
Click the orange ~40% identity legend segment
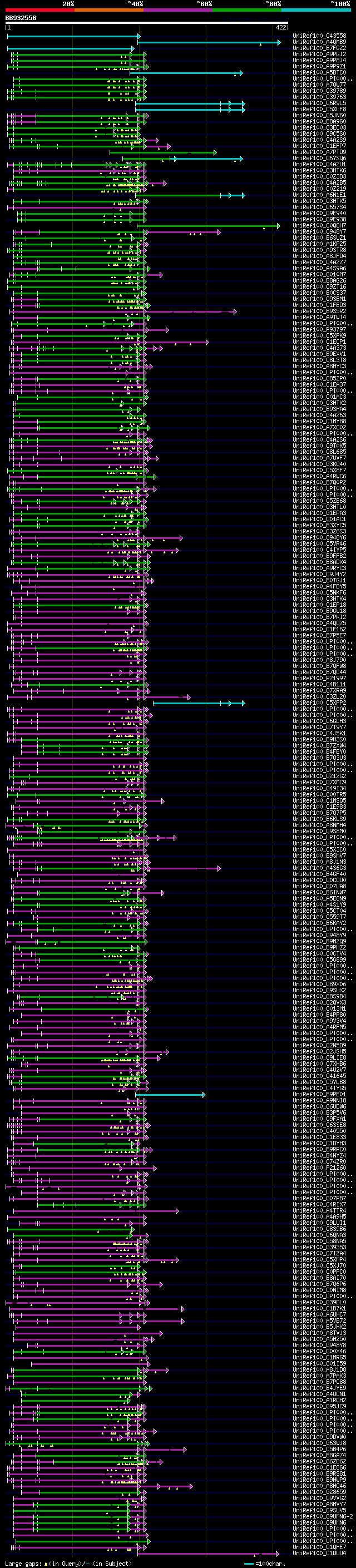[109, 10]
